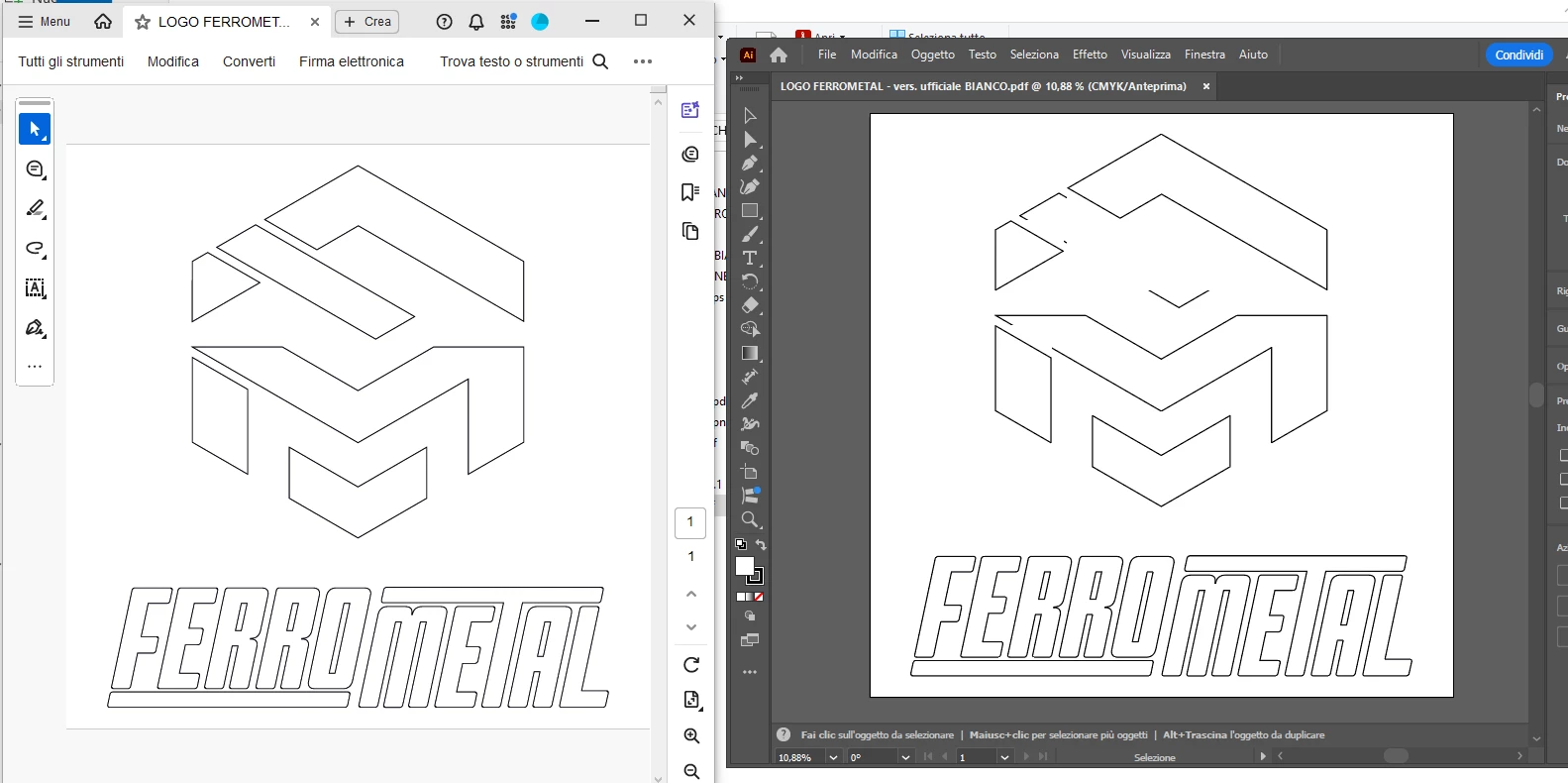Choose the Acrobat text box tool
The image size is (1568, 783).
coord(35,288)
